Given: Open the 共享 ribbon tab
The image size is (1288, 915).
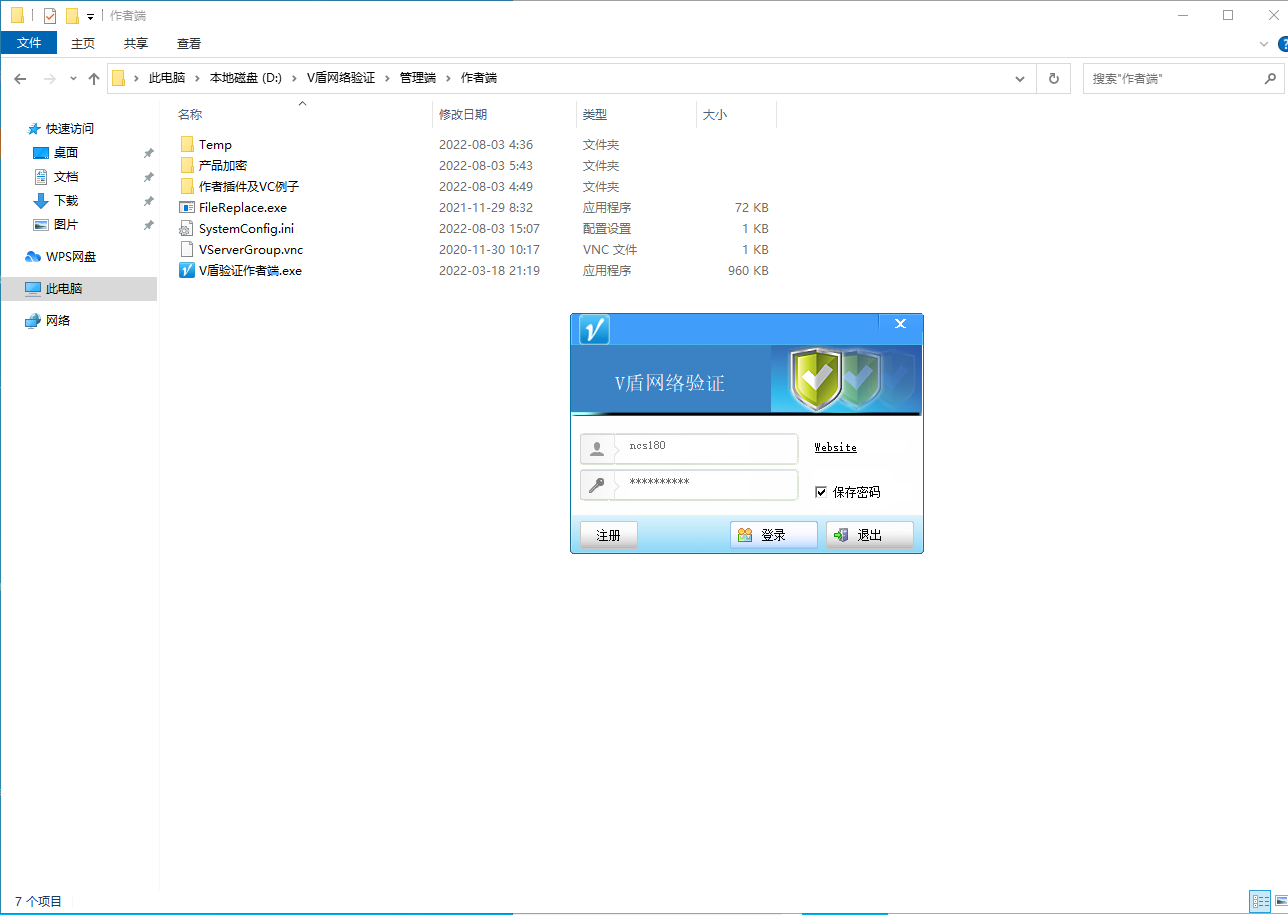Looking at the screenshot, I should coord(136,43).
